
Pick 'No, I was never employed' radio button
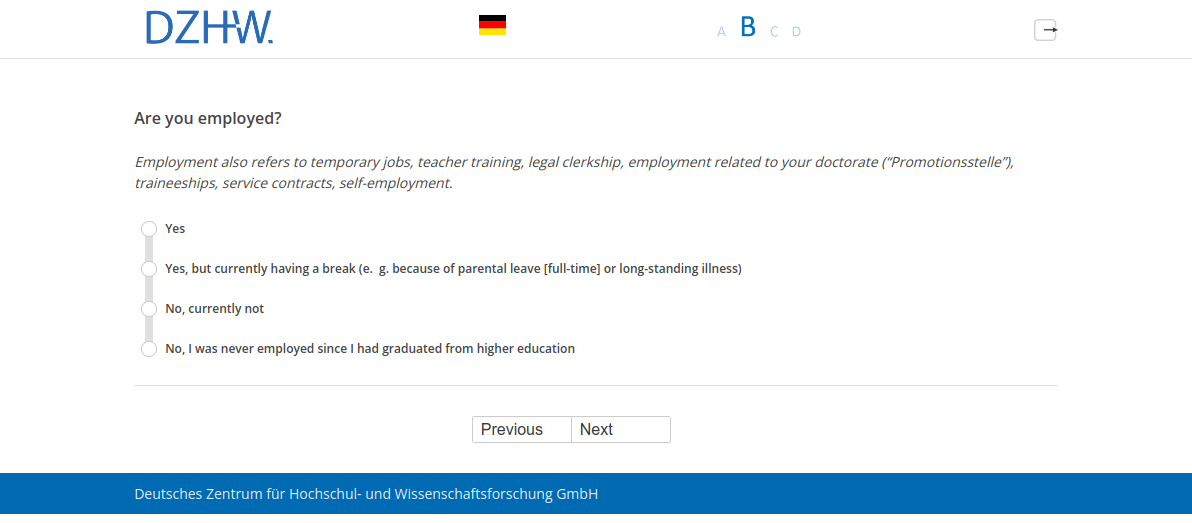[x=149, y=349]
